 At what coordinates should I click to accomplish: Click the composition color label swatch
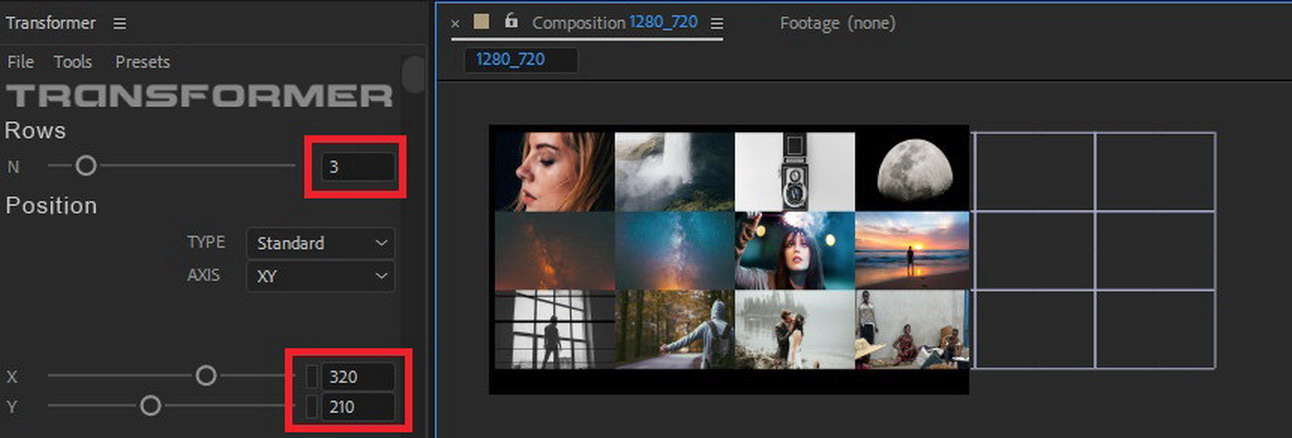click(x=481, y=21)
